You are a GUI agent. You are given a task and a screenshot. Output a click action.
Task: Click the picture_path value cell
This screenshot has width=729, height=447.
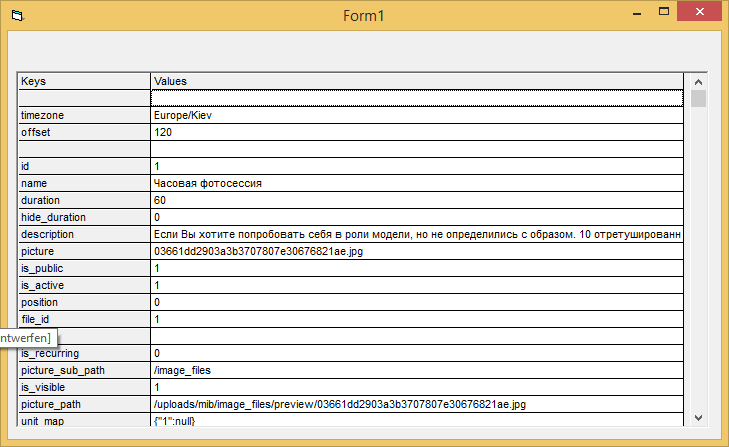coord(416,404)
